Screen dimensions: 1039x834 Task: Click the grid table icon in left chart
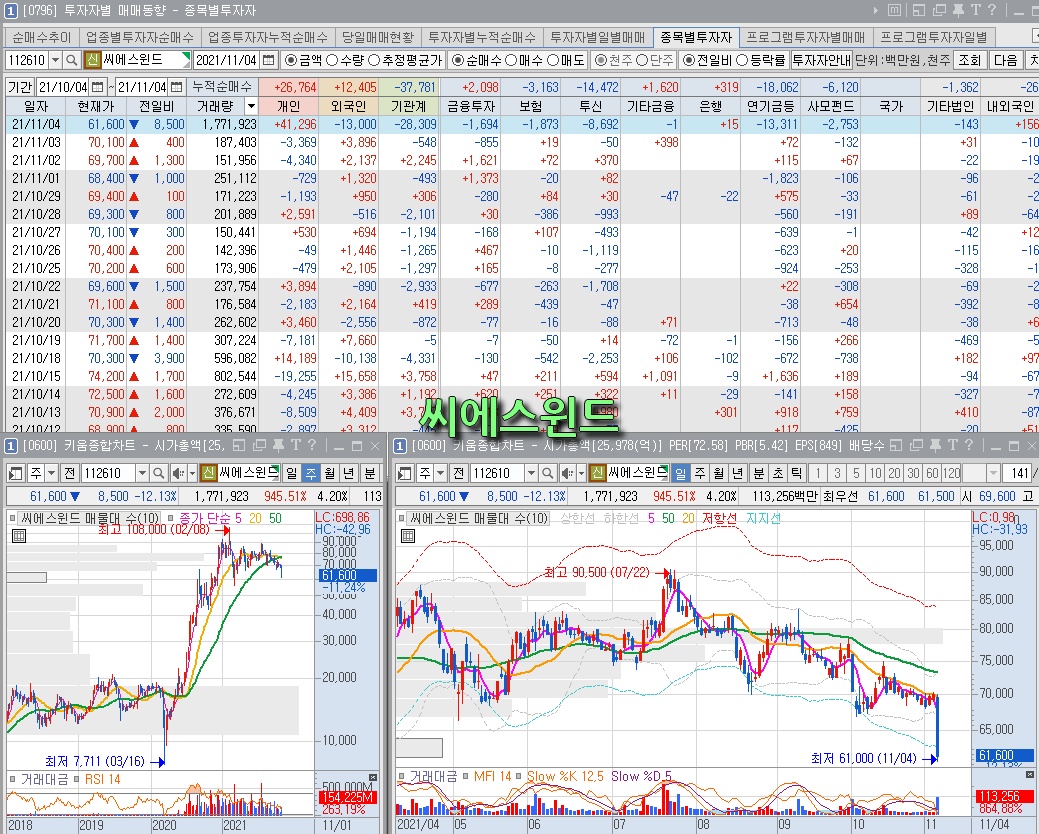[x=19, y=536]
